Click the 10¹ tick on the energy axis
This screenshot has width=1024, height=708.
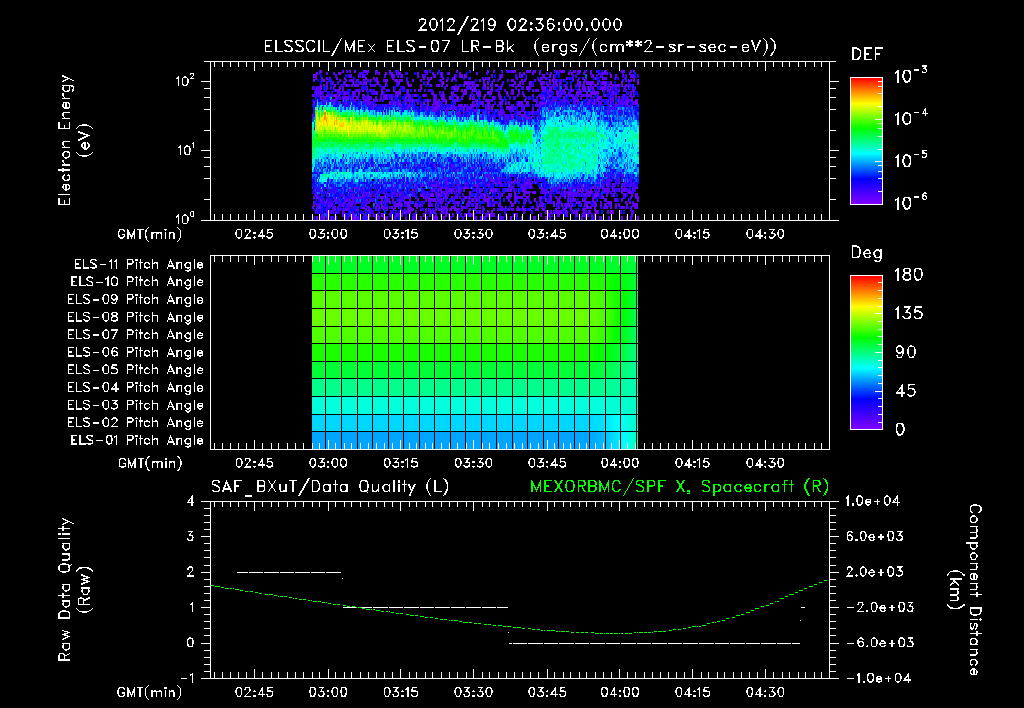coord(185,150)
